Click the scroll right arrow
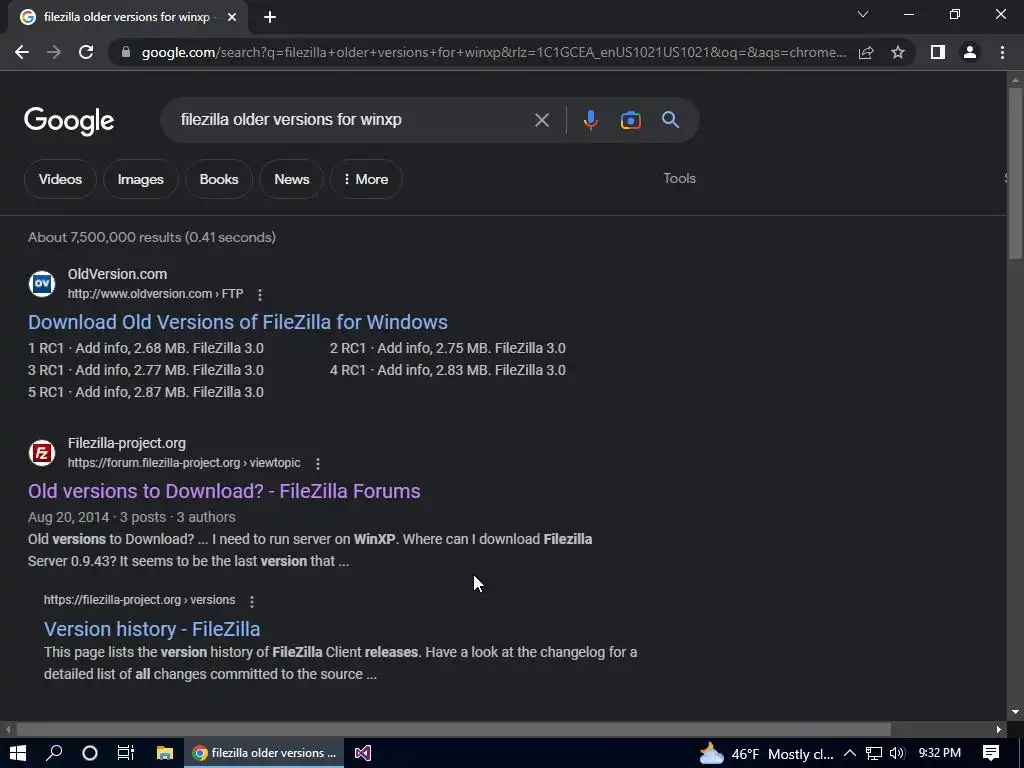The height and width of the screenshot is (768, 1024). click(999, 729)
